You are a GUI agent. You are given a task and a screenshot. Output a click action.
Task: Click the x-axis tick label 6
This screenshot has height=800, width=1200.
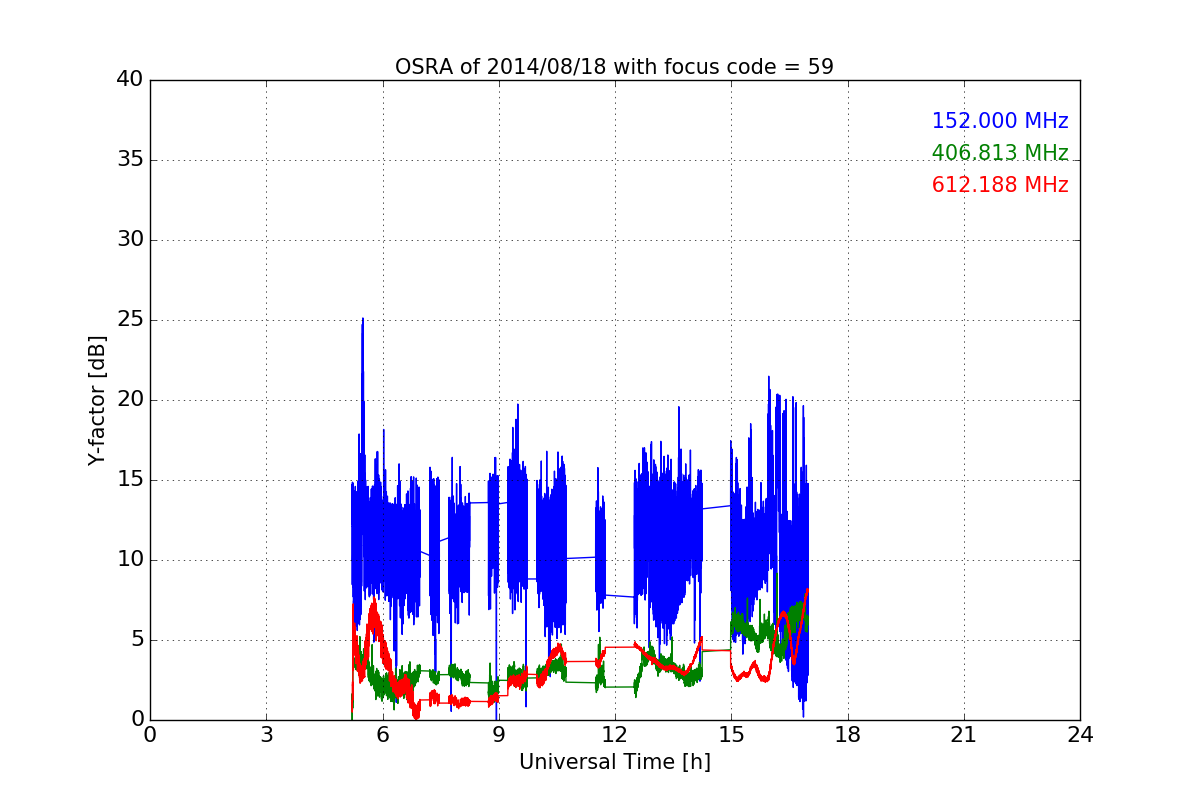[x=382, y=735]
